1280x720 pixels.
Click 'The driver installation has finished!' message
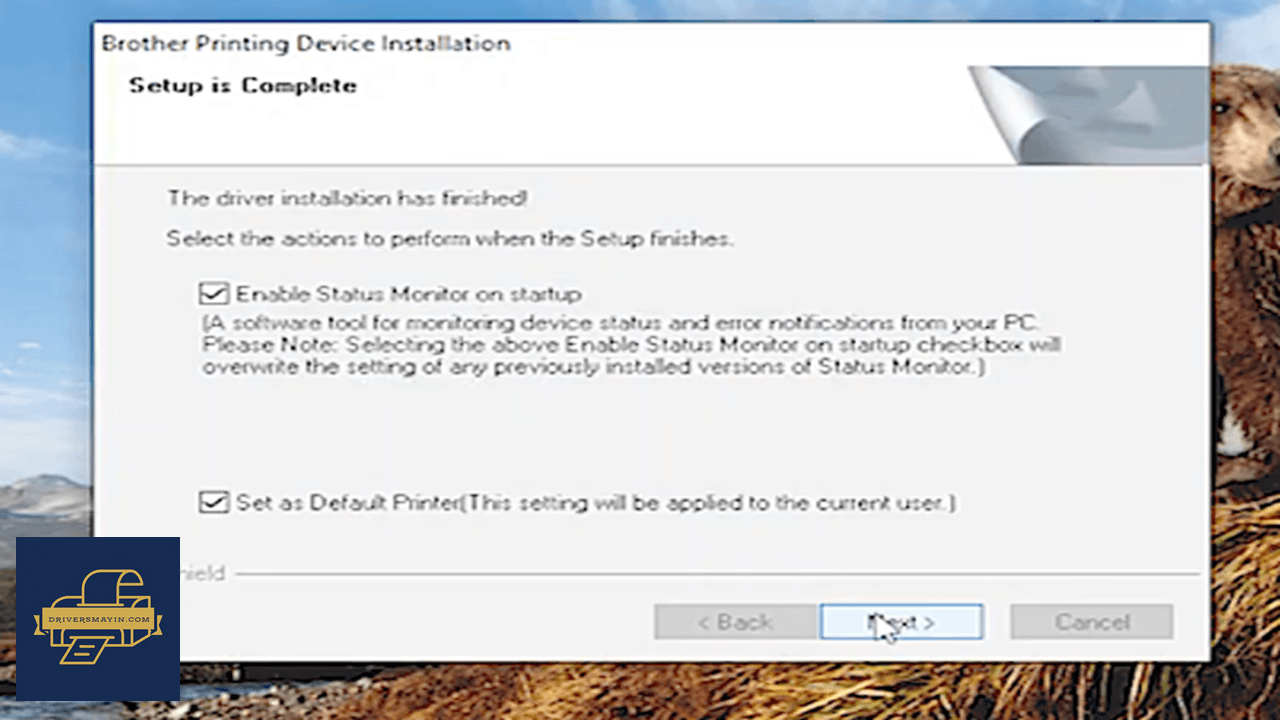pos(347,198)
